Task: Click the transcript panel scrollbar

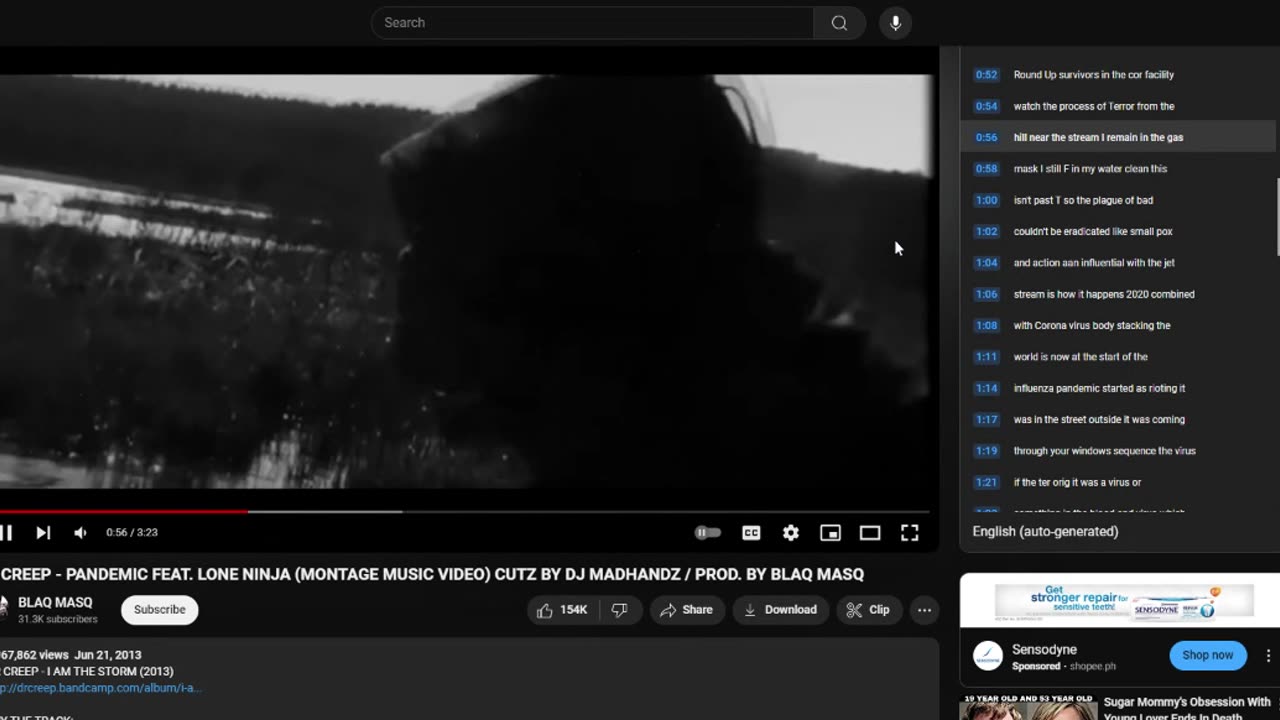Action: 1277,217
